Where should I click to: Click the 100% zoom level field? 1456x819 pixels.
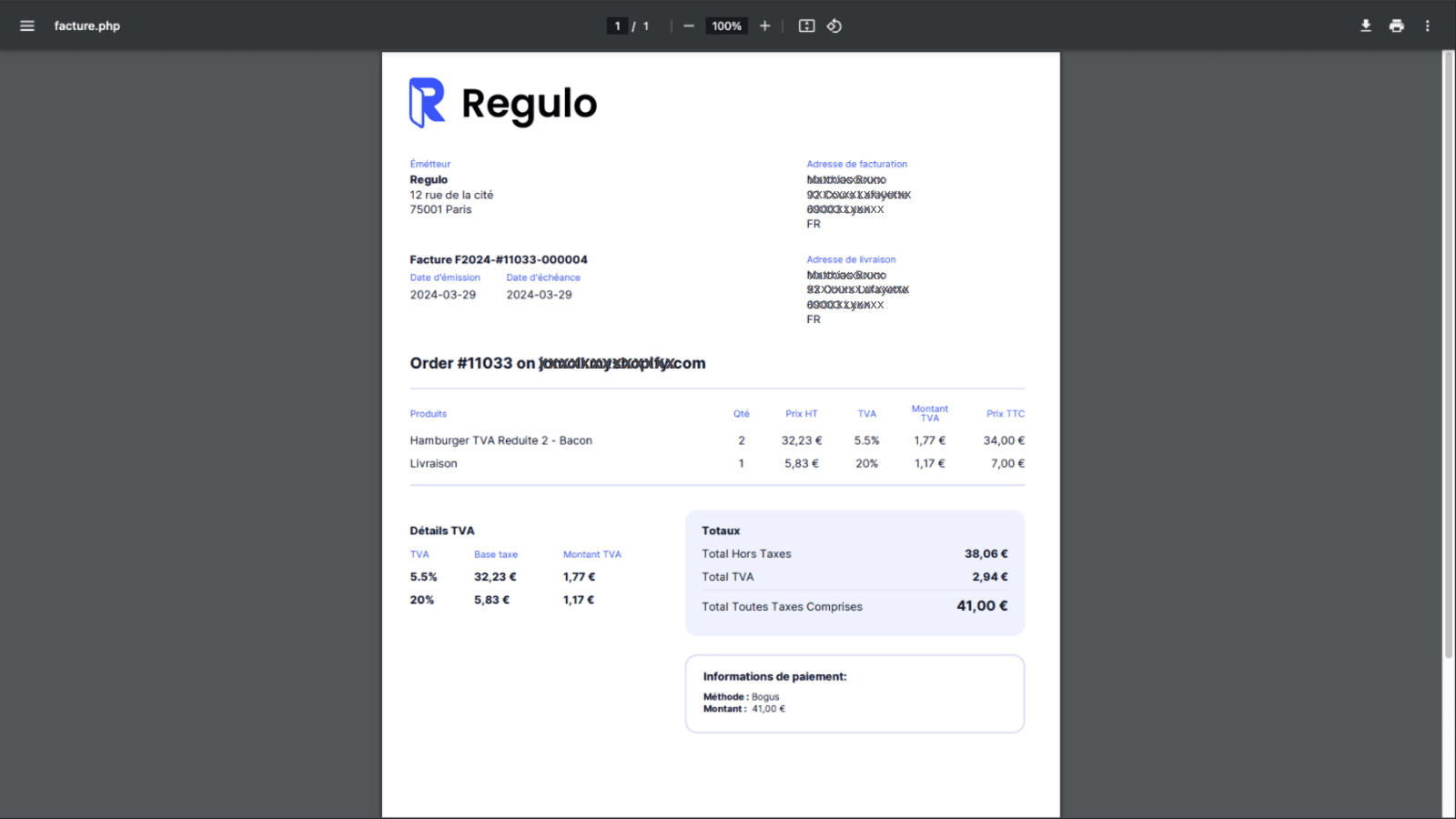[726, 25]
